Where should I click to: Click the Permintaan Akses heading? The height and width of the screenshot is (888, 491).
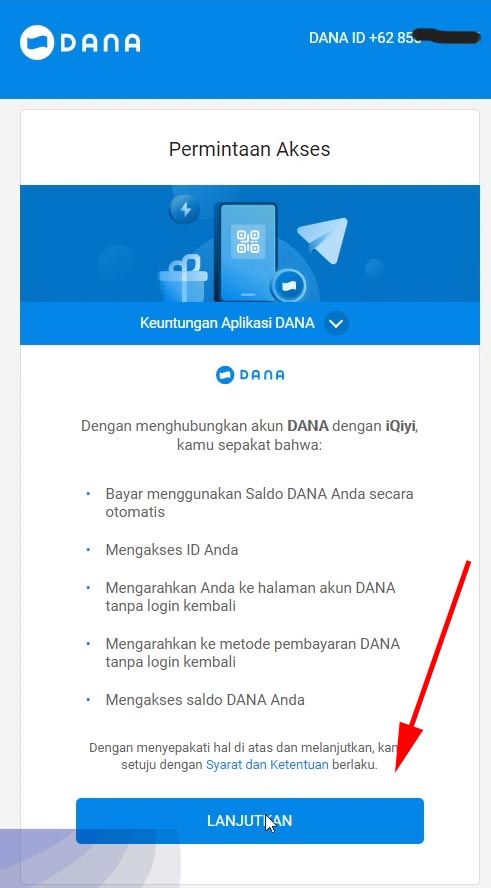coord(250,149)
